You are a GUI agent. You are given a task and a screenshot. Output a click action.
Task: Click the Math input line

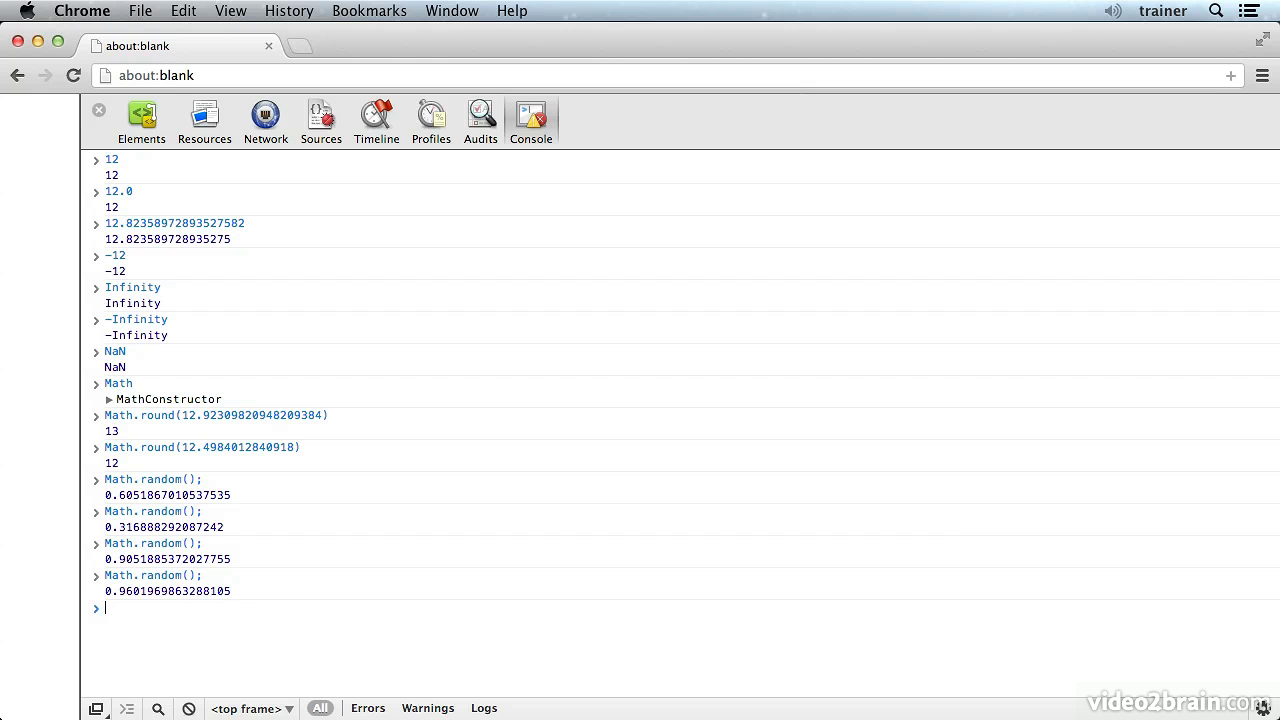119,383
